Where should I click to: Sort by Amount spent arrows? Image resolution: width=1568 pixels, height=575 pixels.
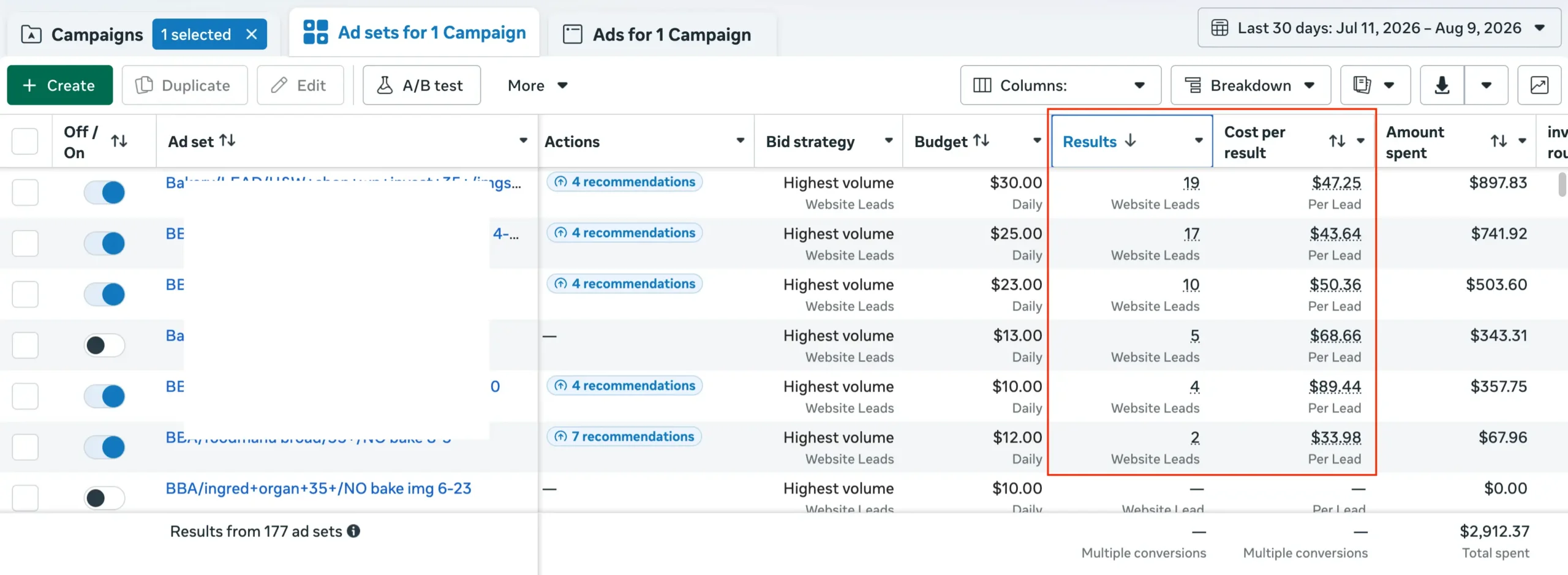[x=1499, y=141]
